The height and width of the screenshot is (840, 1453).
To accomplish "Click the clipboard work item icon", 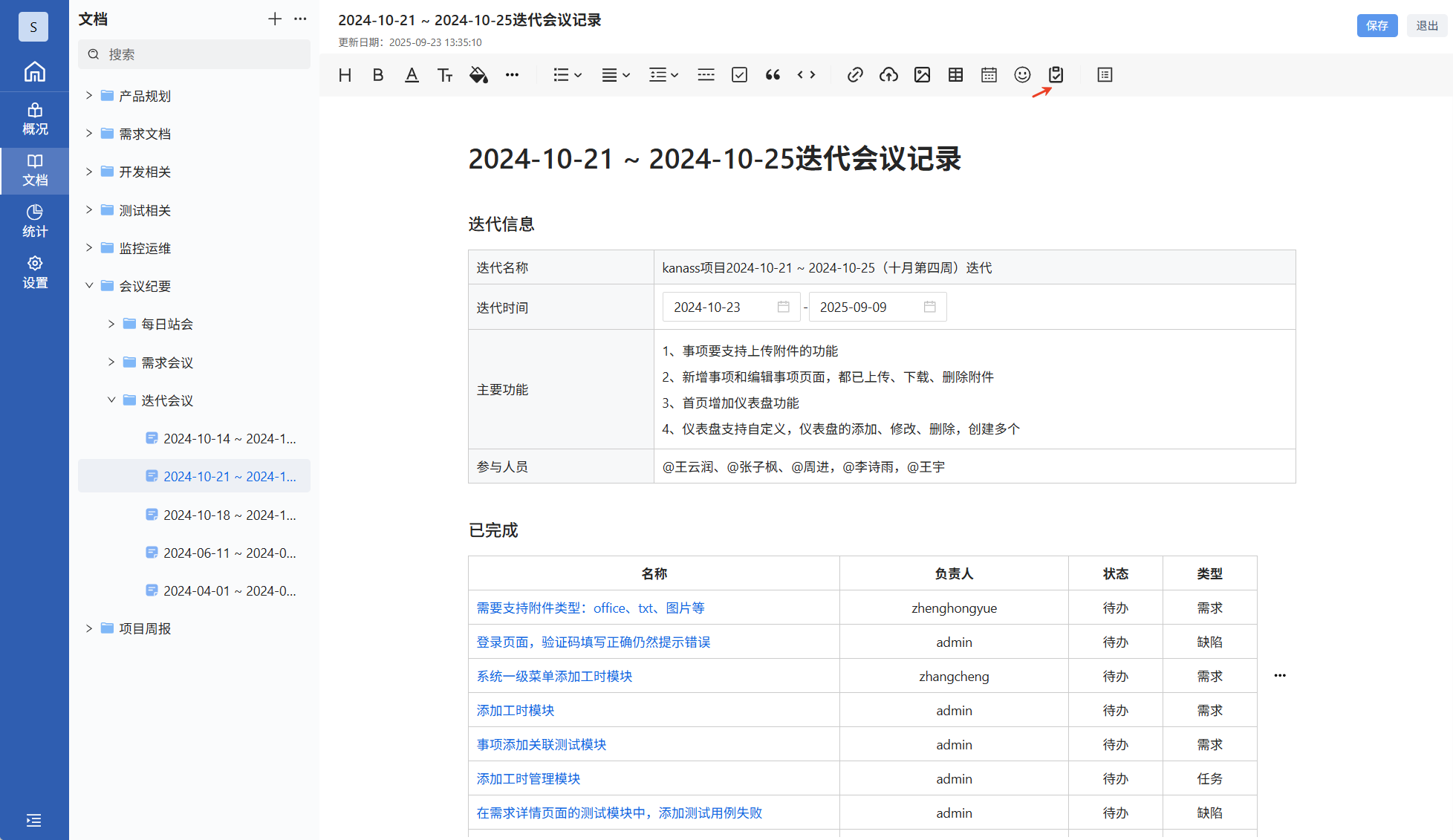I will 1056,75.
